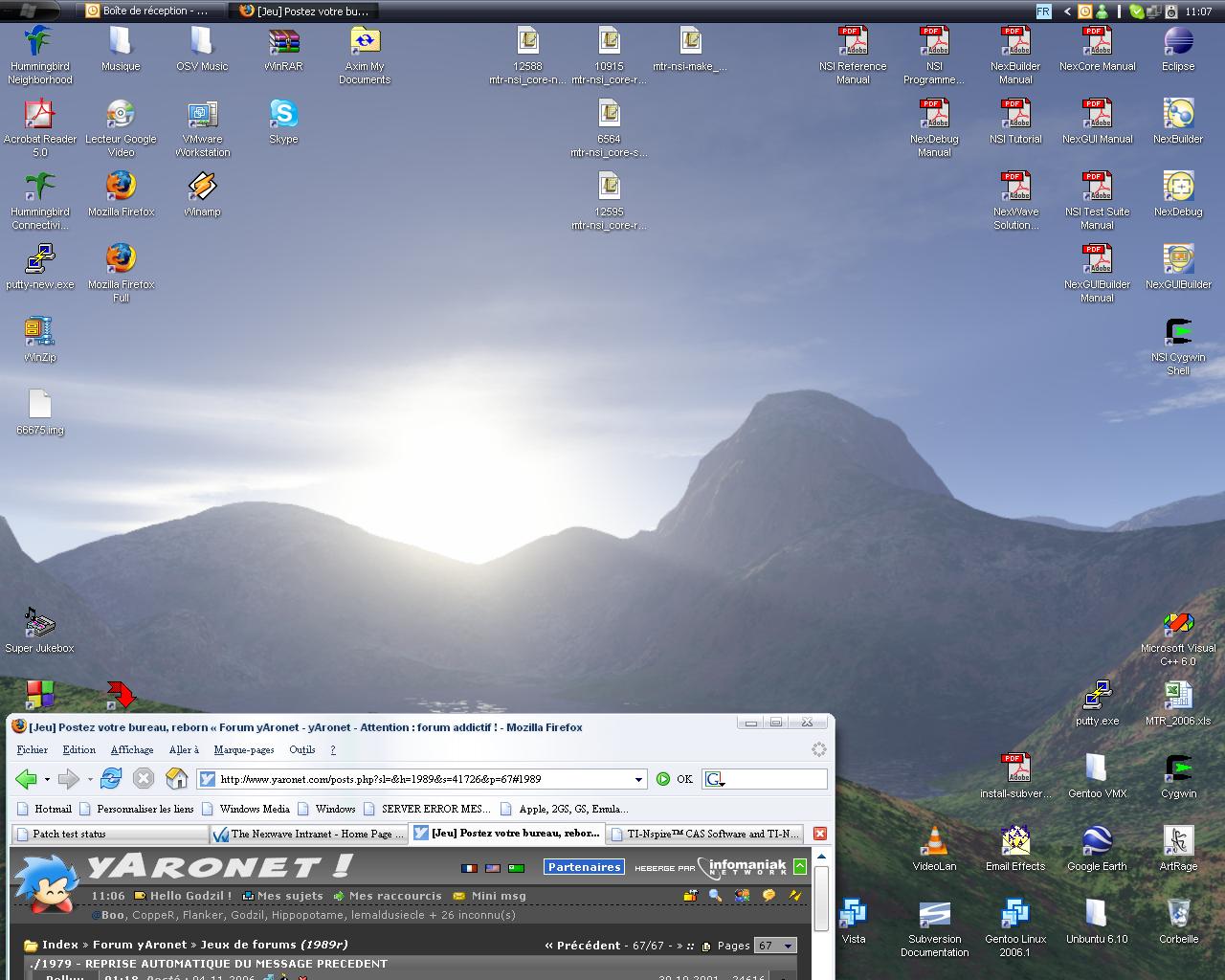Open the Eclipse desktop shortcut

pyautogui.click(x=1178, y=43)
